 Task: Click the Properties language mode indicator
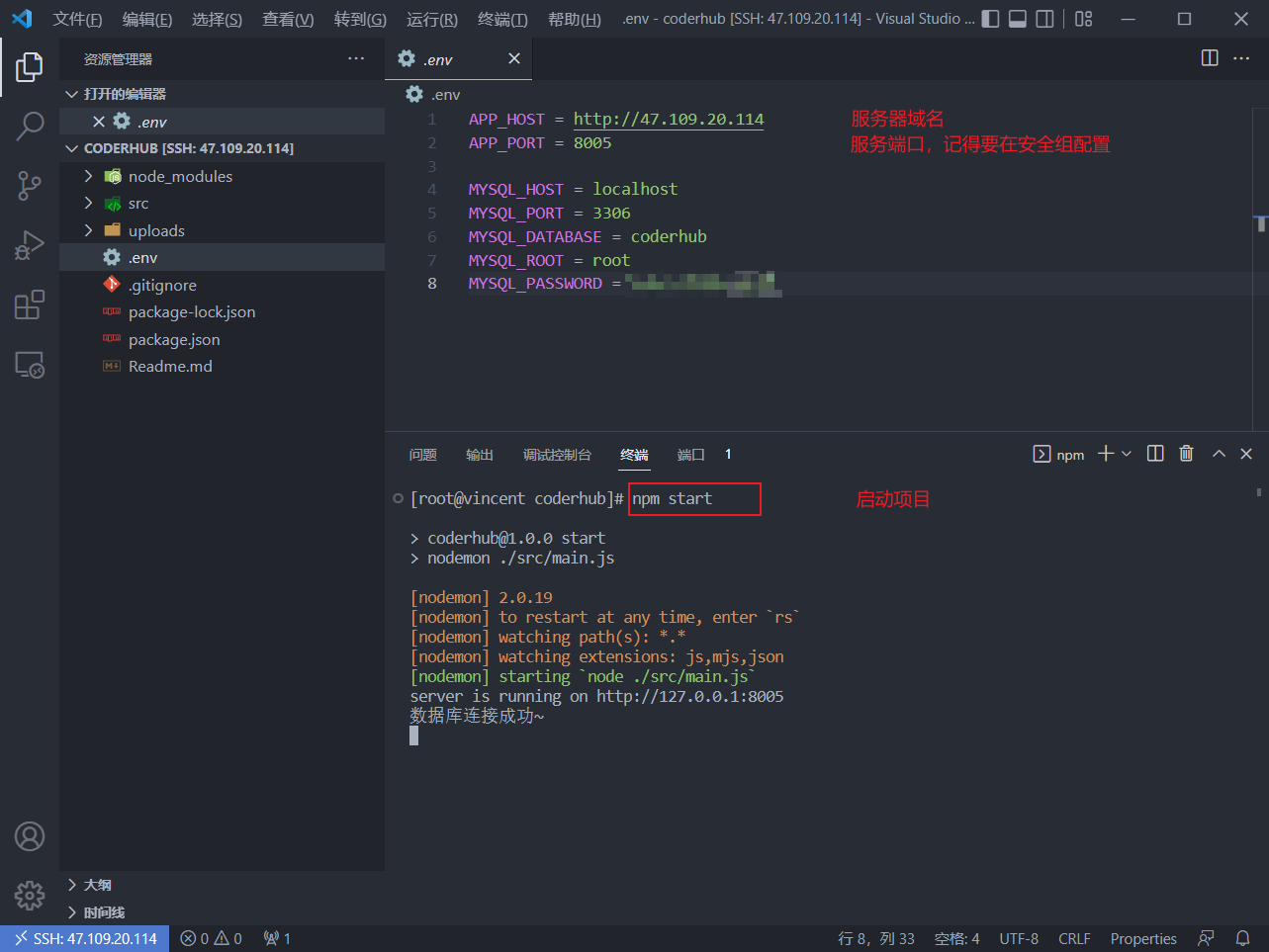(x=1143, y=938)
